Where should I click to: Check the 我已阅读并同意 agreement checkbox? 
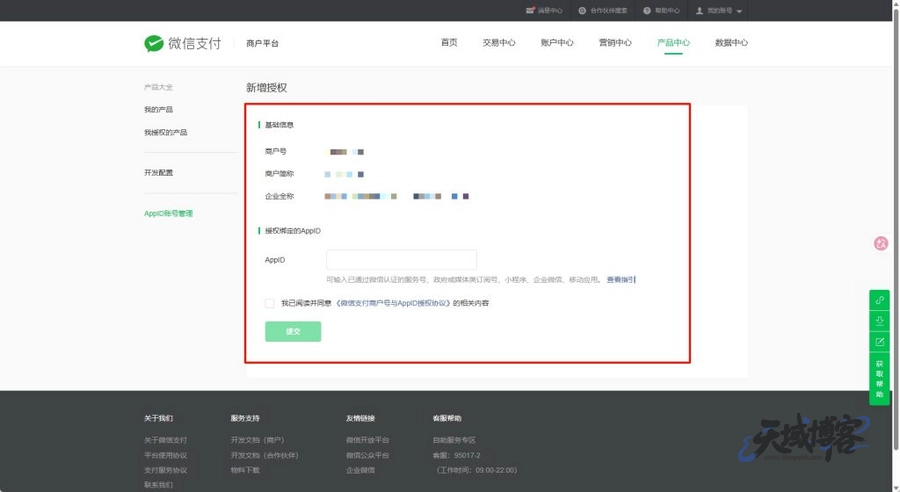(269, 303)
